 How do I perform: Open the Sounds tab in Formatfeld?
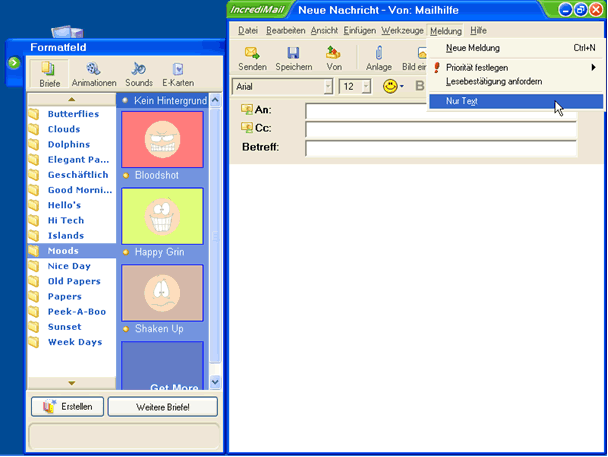[x=139, y=74]
